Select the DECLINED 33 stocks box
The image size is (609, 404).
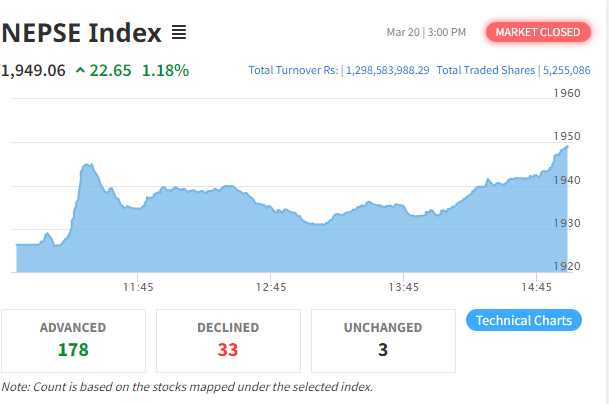[x=228, y=340]
